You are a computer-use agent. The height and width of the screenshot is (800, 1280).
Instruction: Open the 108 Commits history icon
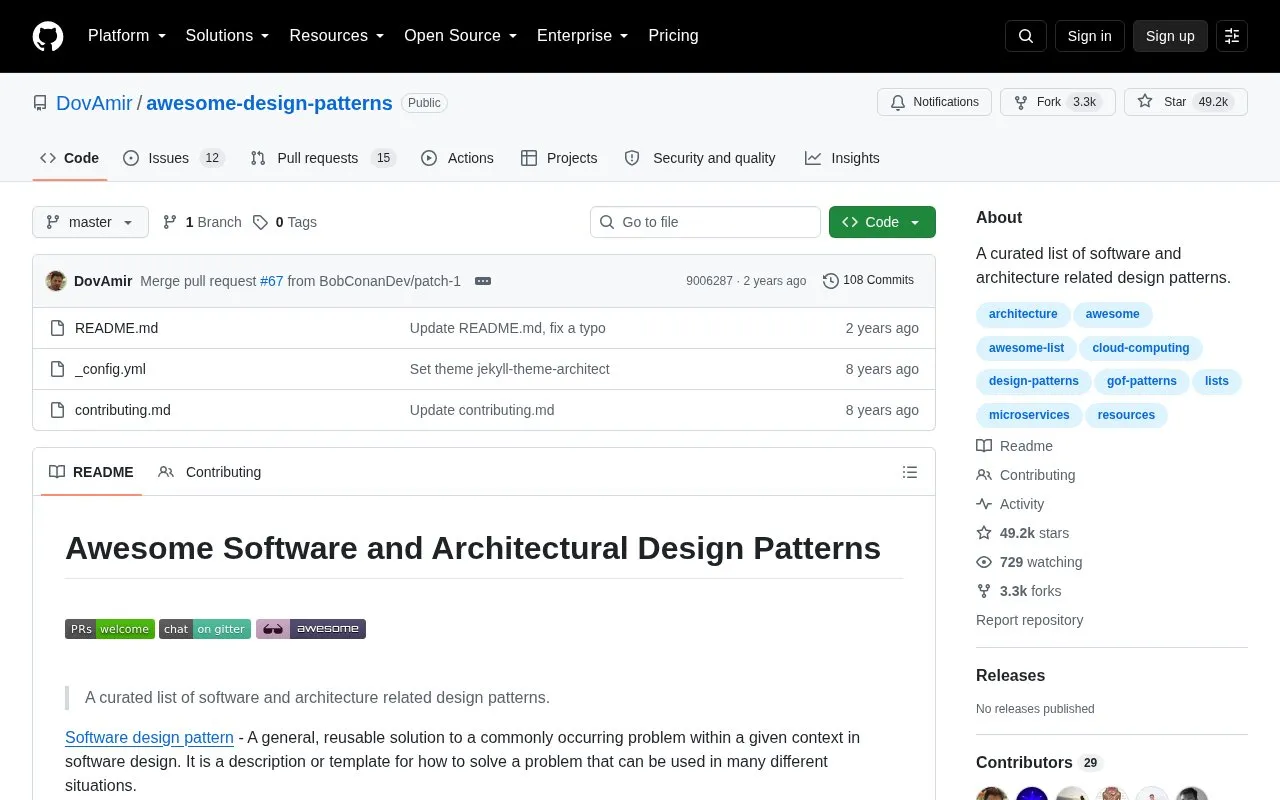click(x=868, y=281)
